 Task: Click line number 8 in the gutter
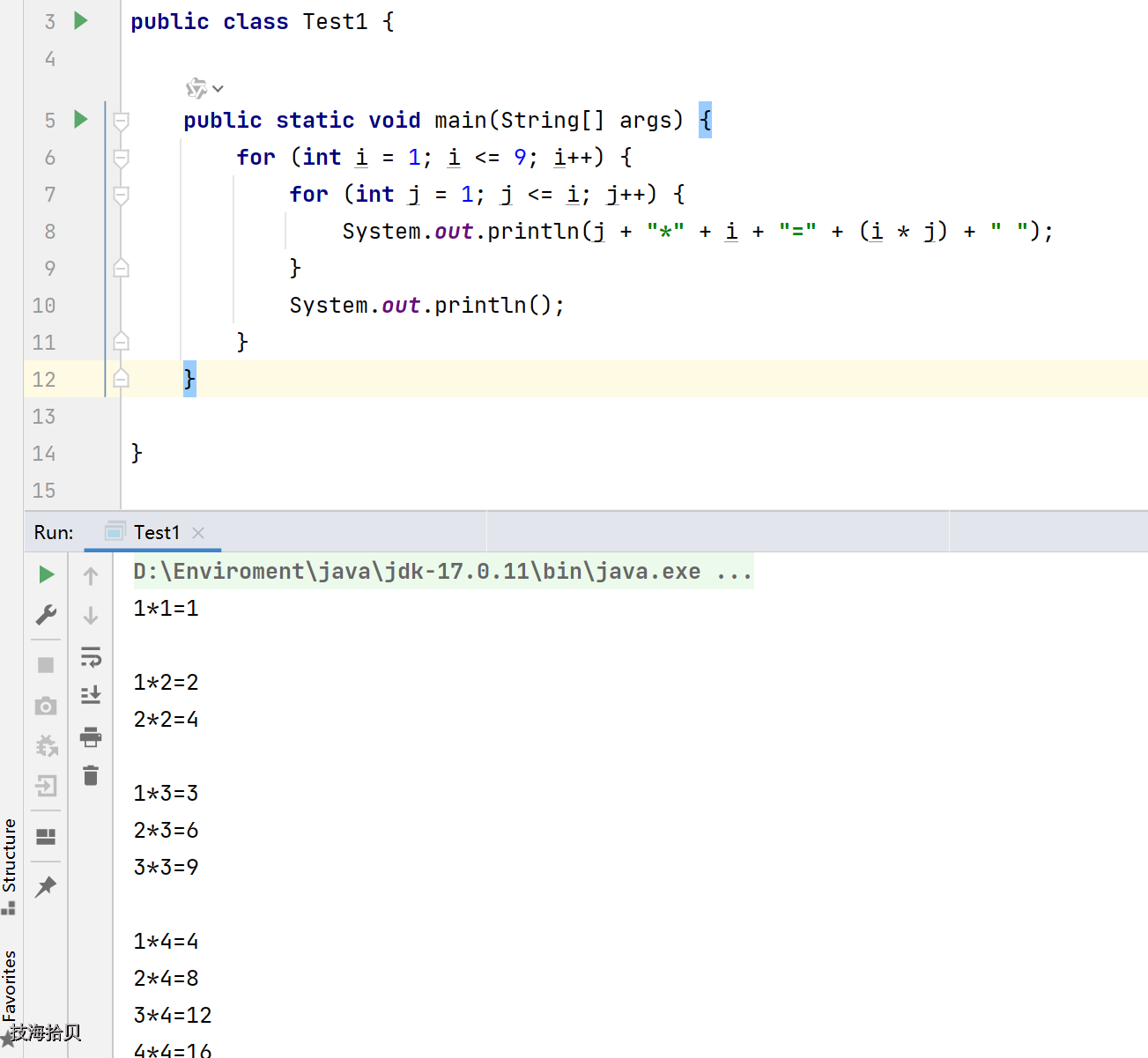point(50,231)
